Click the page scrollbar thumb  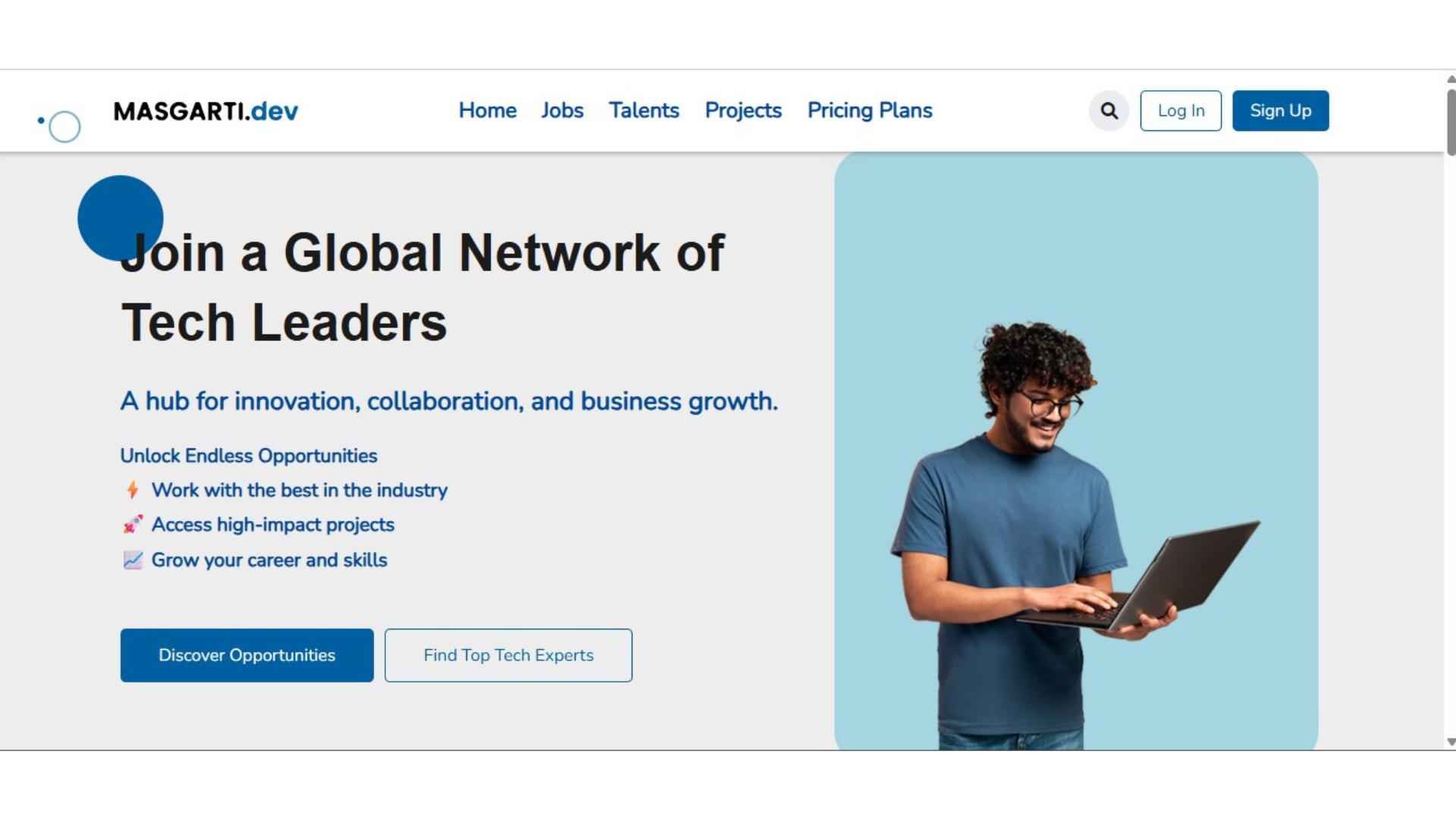[x=1450, y=121]
